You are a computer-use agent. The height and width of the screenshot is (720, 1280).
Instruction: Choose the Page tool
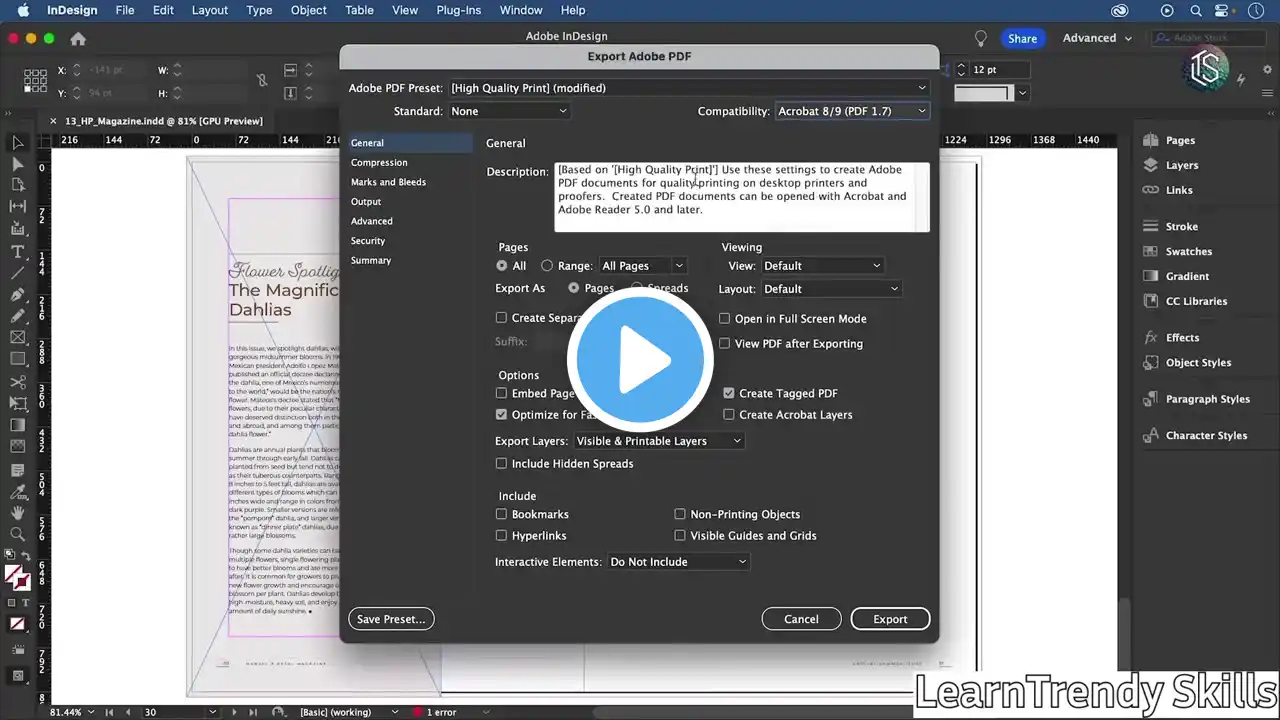18,185
